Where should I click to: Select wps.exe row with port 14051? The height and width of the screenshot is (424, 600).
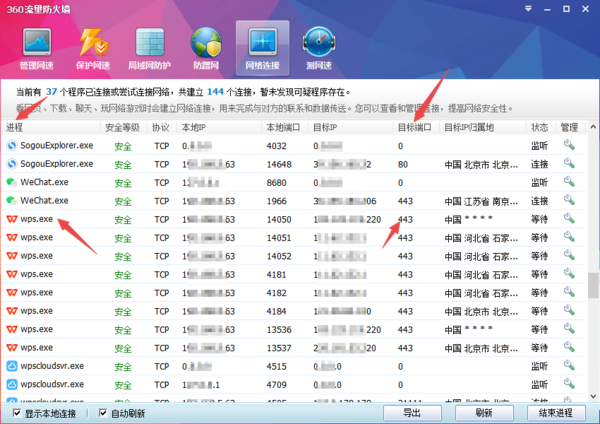click(x=293, y=237)
